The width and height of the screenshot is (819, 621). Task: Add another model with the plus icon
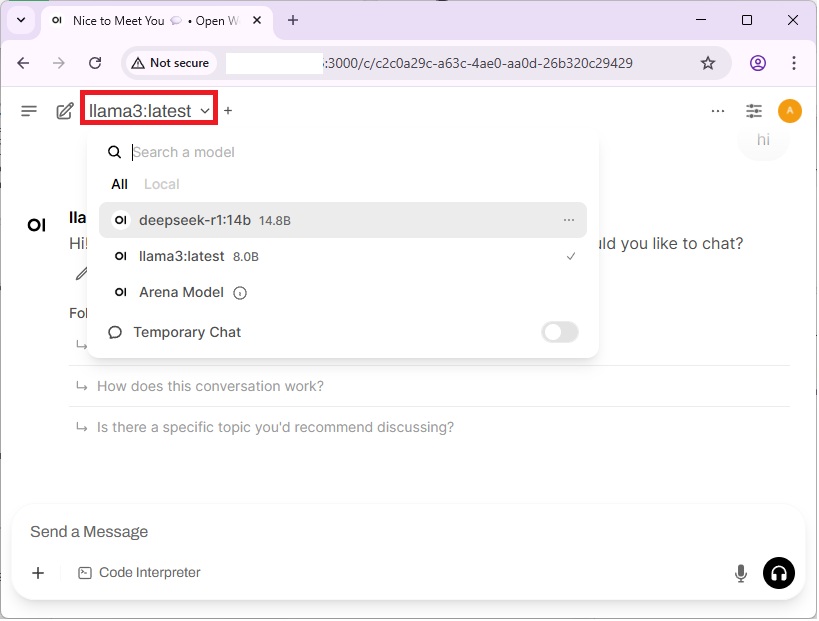(x=228, y=111)
